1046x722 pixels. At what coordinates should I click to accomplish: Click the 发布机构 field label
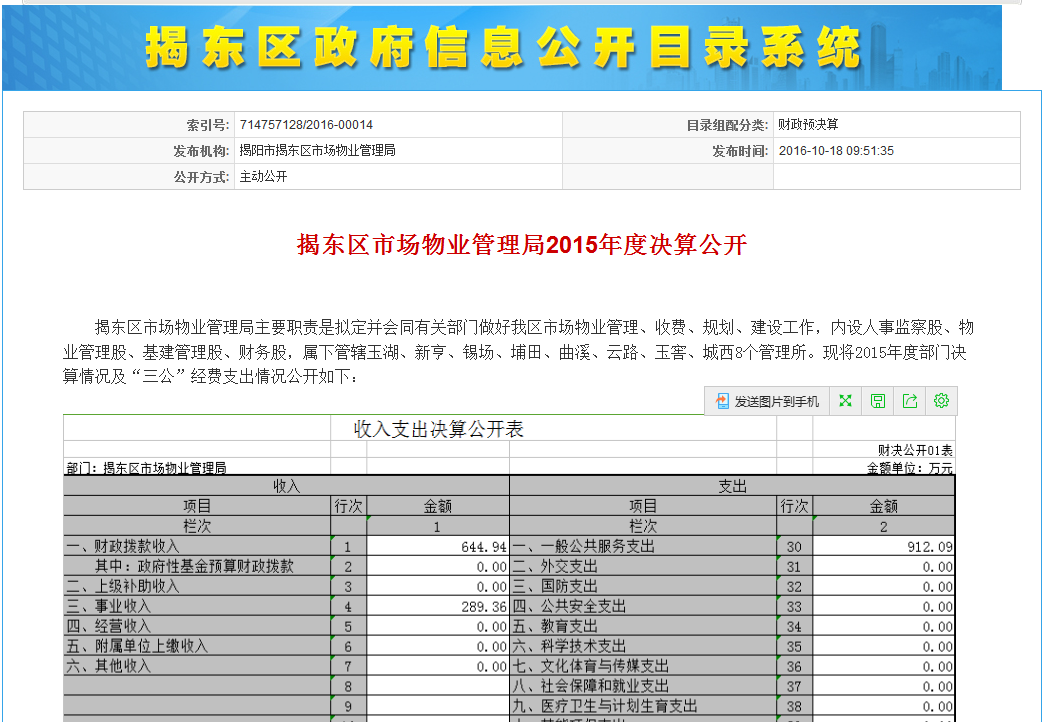click(x=201, y=151)
